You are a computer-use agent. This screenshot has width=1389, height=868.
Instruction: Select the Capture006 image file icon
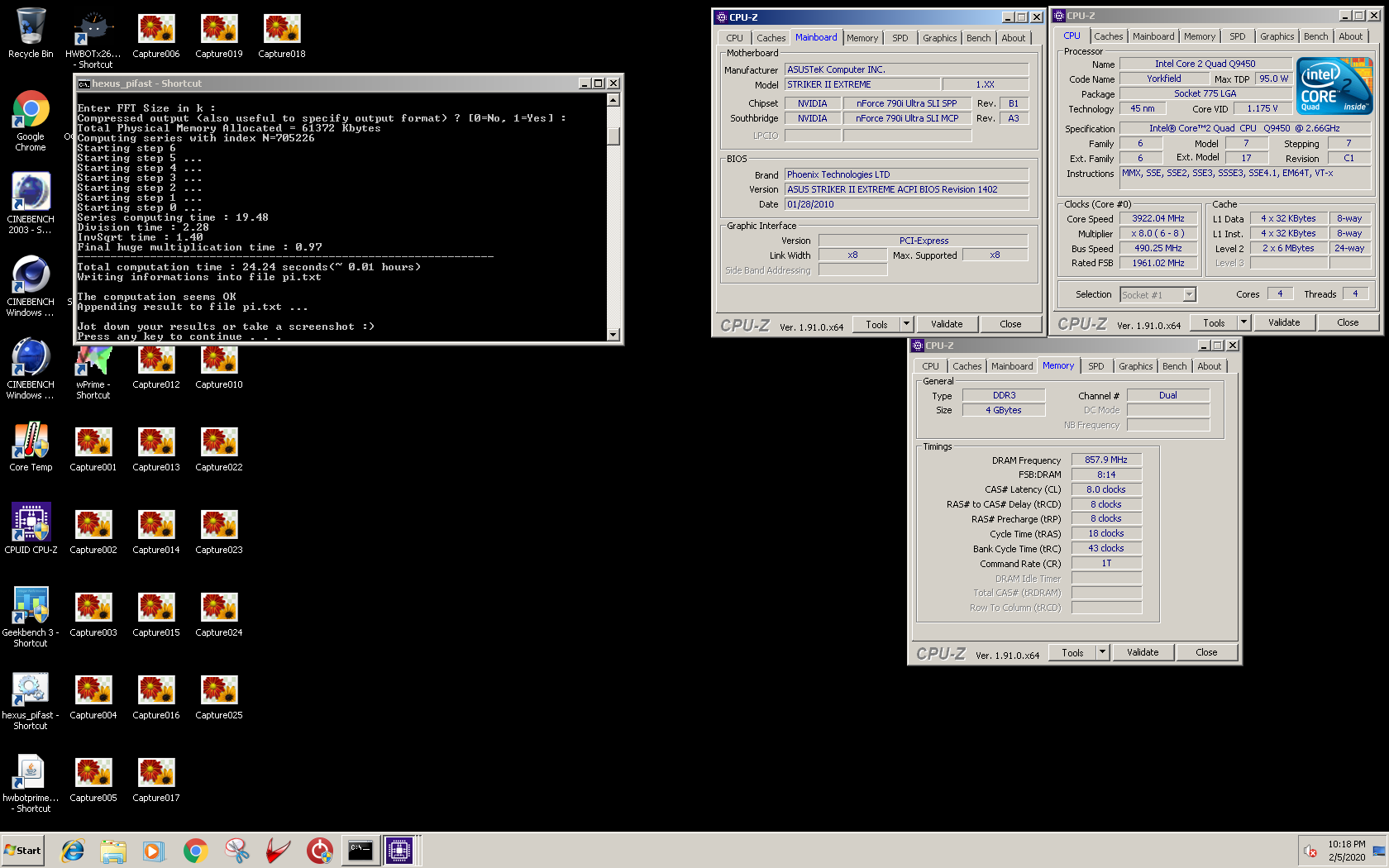156,34
